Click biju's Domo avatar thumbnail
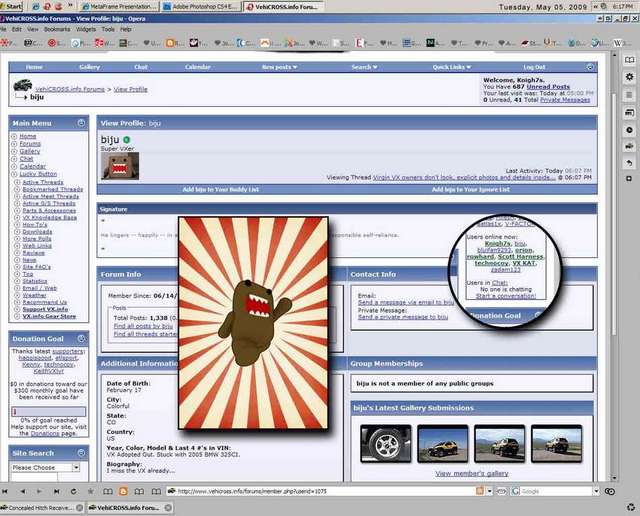 [x=120, y=166]
